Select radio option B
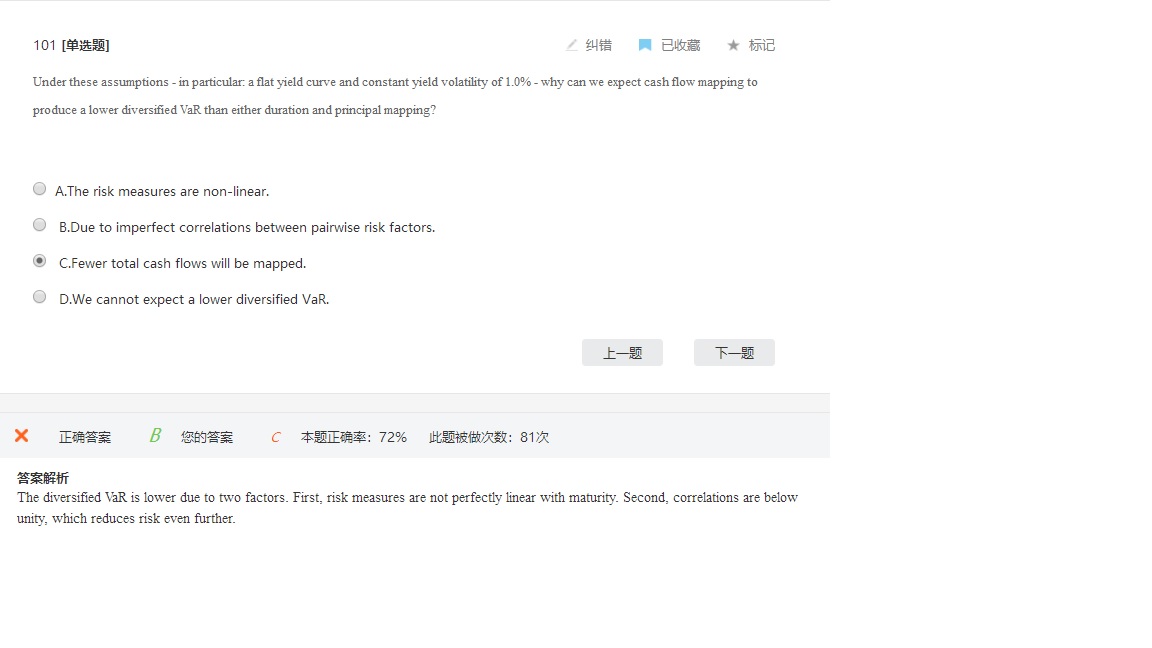The image size is (1152, 648). pyautogui.click(x=40, y=225)
